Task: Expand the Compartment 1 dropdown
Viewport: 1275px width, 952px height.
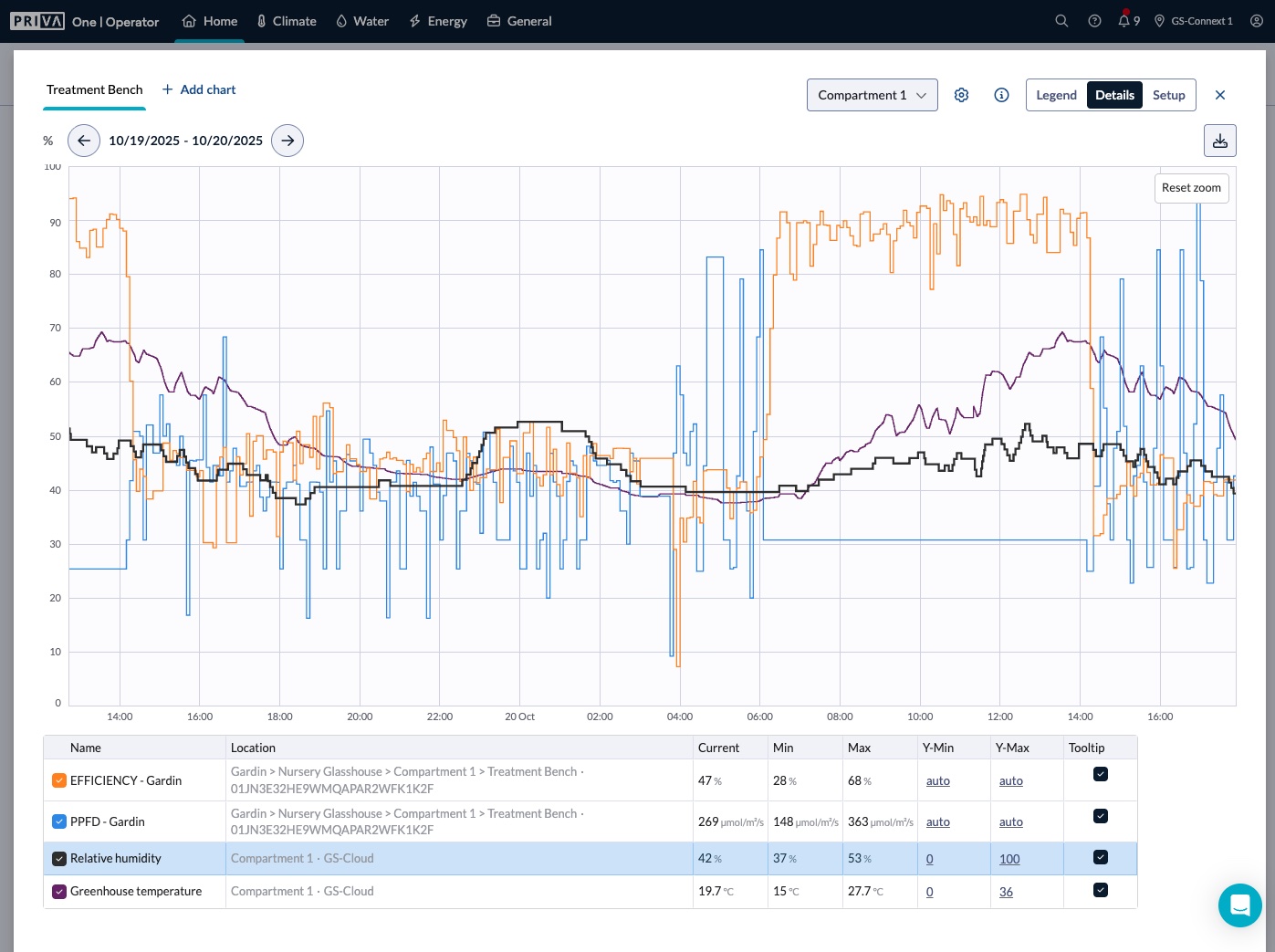Action: [872, 95]
